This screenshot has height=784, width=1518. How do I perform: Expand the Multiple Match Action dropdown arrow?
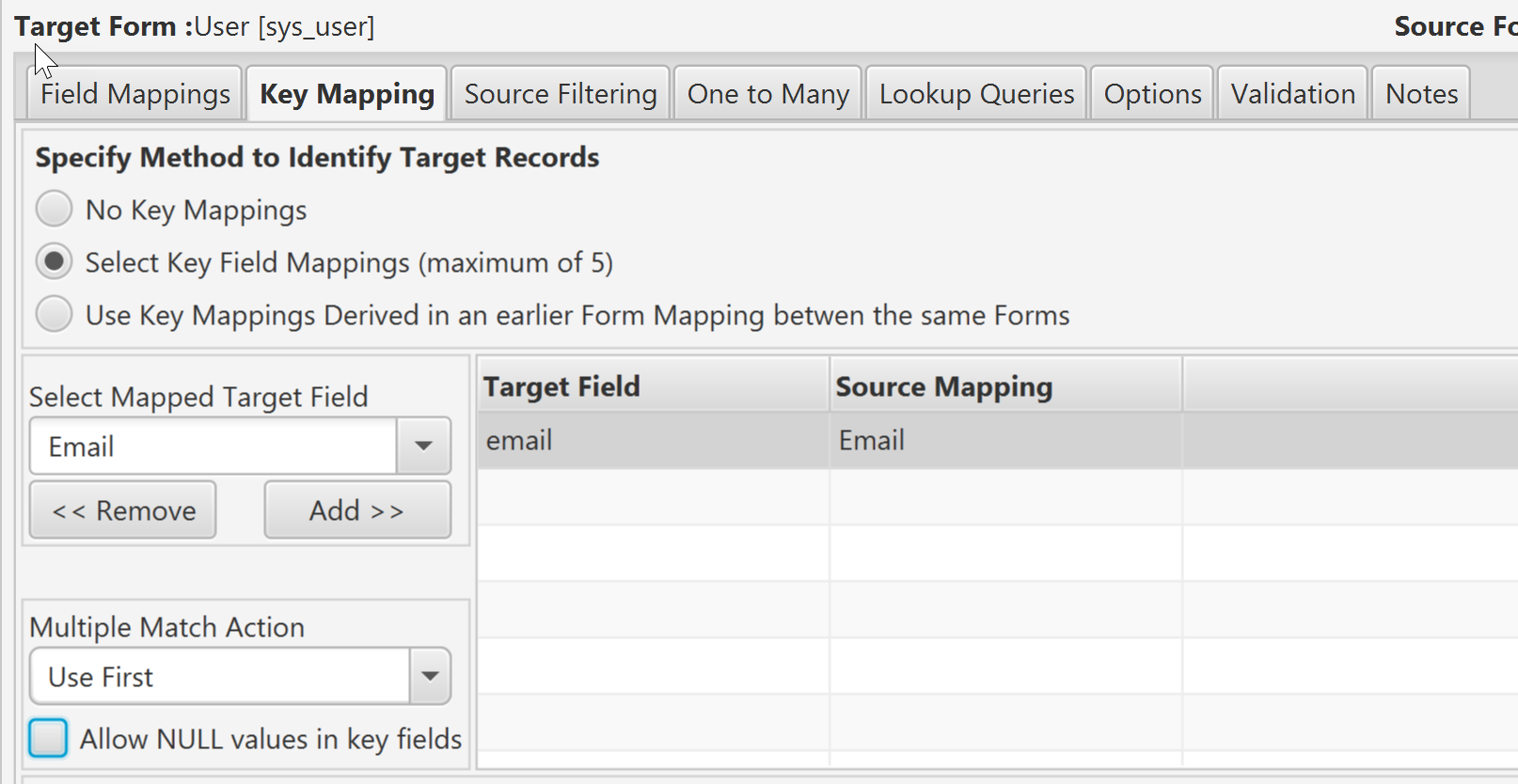430,676
